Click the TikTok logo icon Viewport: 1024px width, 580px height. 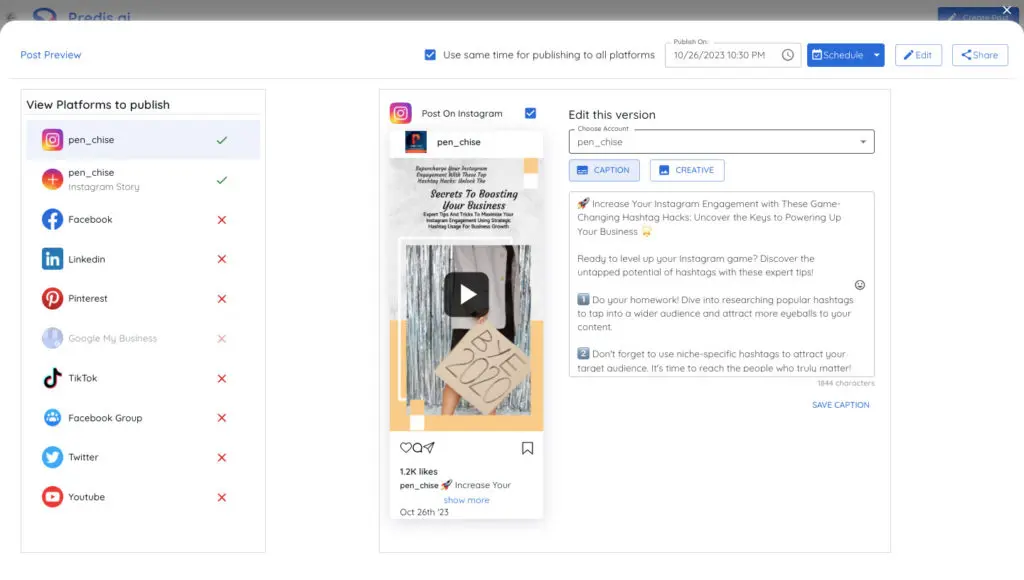click(x=52, y=378)
